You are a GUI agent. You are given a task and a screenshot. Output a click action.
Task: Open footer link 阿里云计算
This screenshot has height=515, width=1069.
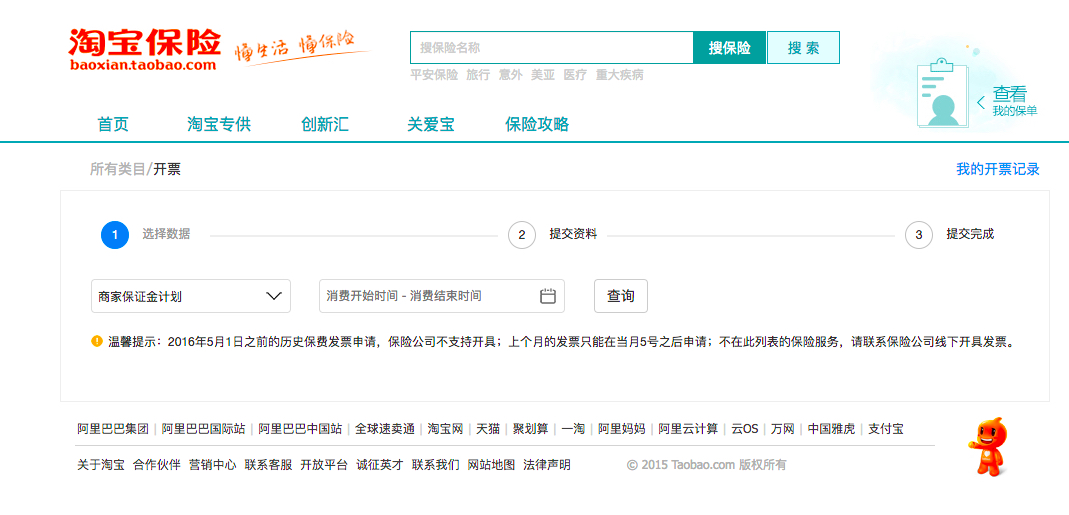(688, 429)
